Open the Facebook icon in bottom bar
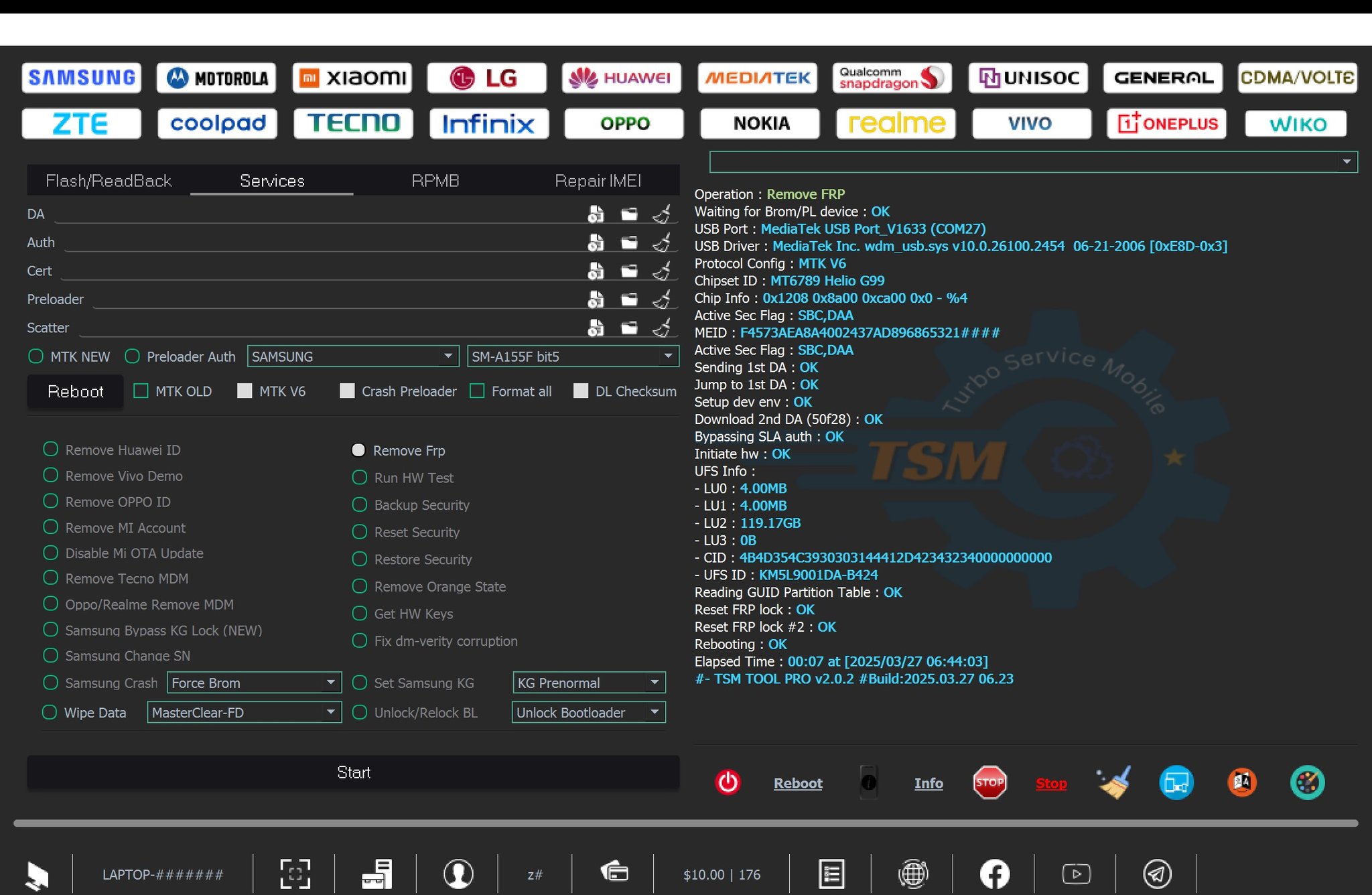The height and width of the screenshot is (895, 1372). [995, 874]
